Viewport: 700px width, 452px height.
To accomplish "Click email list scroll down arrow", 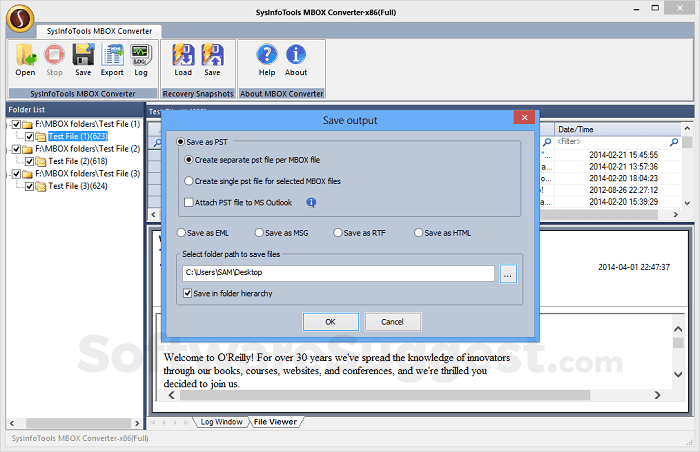I will pos(687,203).
